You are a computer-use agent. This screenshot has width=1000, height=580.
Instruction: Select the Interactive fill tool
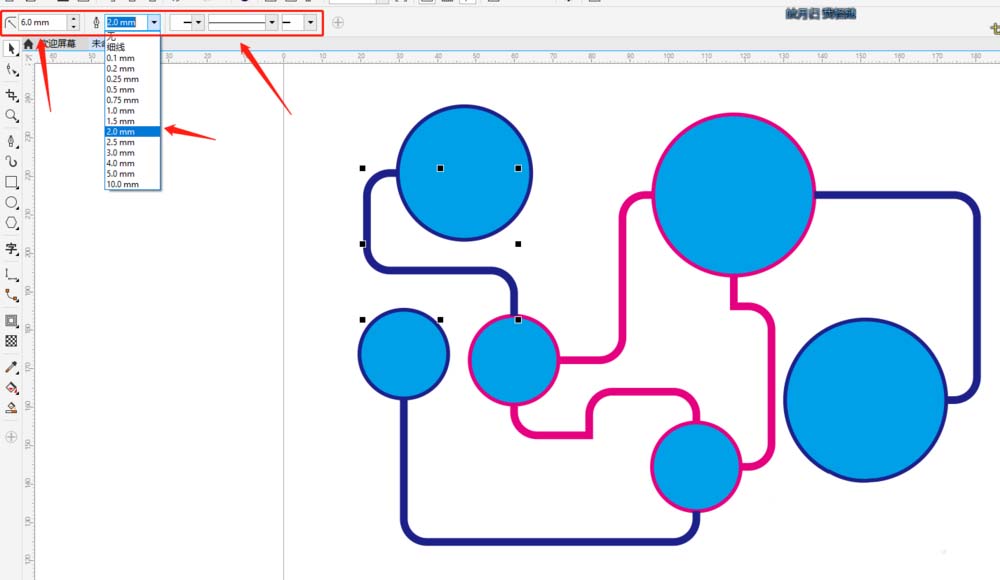pos(11,388)
